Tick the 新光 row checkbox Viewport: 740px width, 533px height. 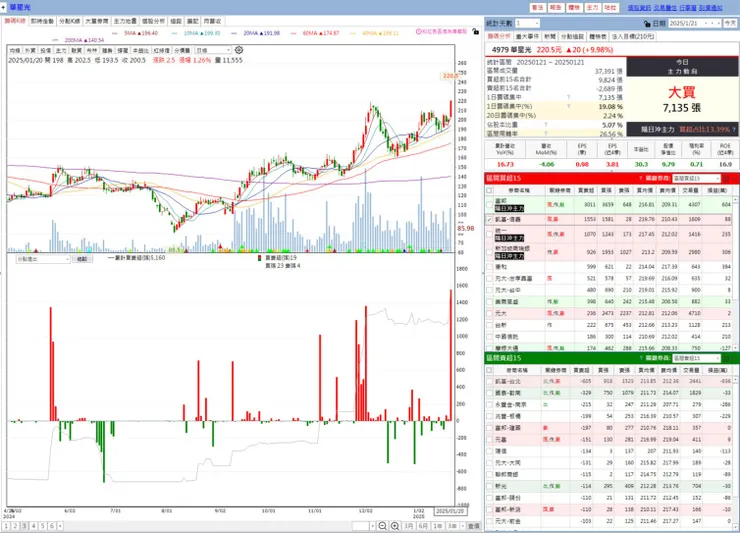pyautogui.click(x=489, y=486)
